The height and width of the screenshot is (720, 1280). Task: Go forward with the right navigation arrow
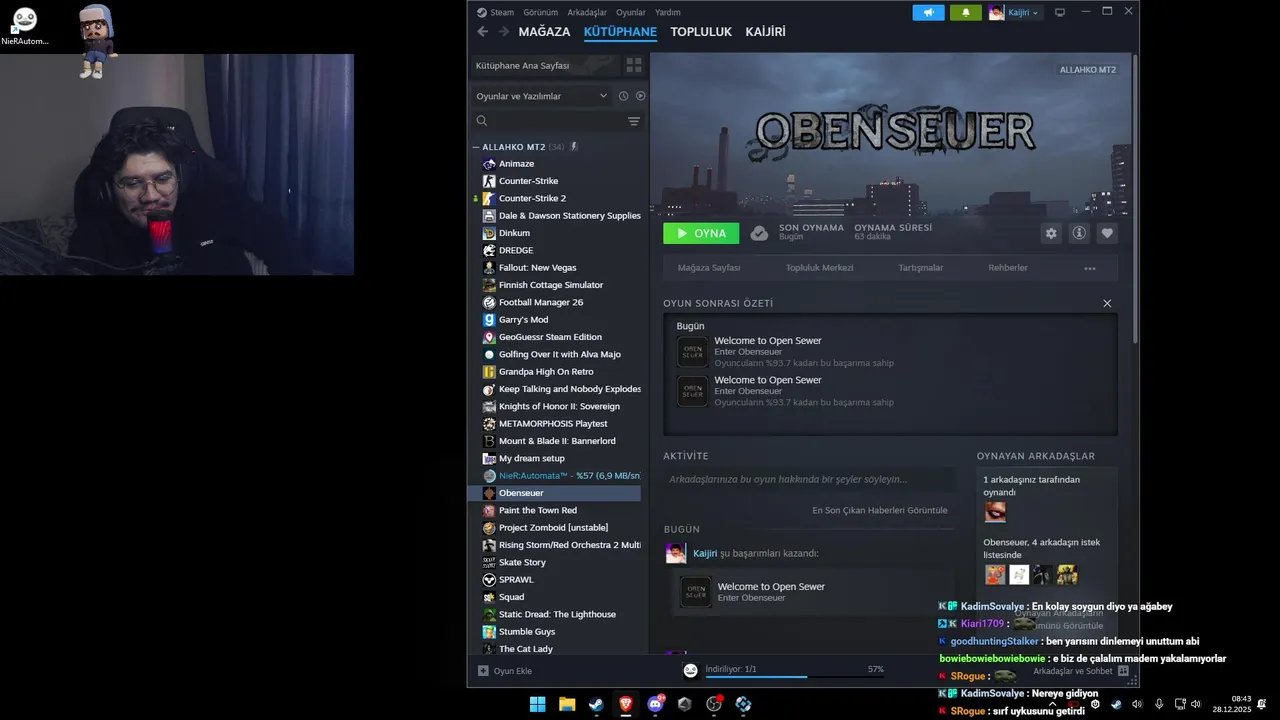pyautogui.click(x=503, y=32)
